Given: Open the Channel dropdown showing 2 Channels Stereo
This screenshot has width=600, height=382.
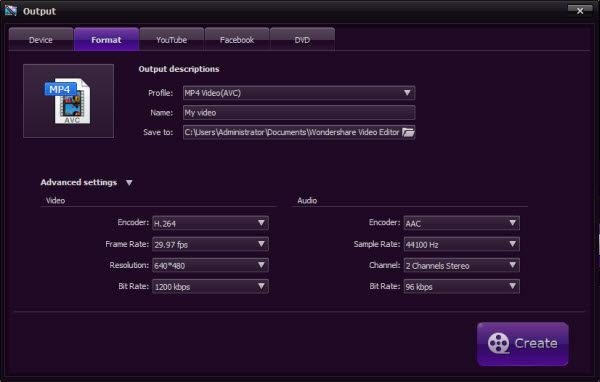Looking at the screenshot, I should click(x=461, y=265).
